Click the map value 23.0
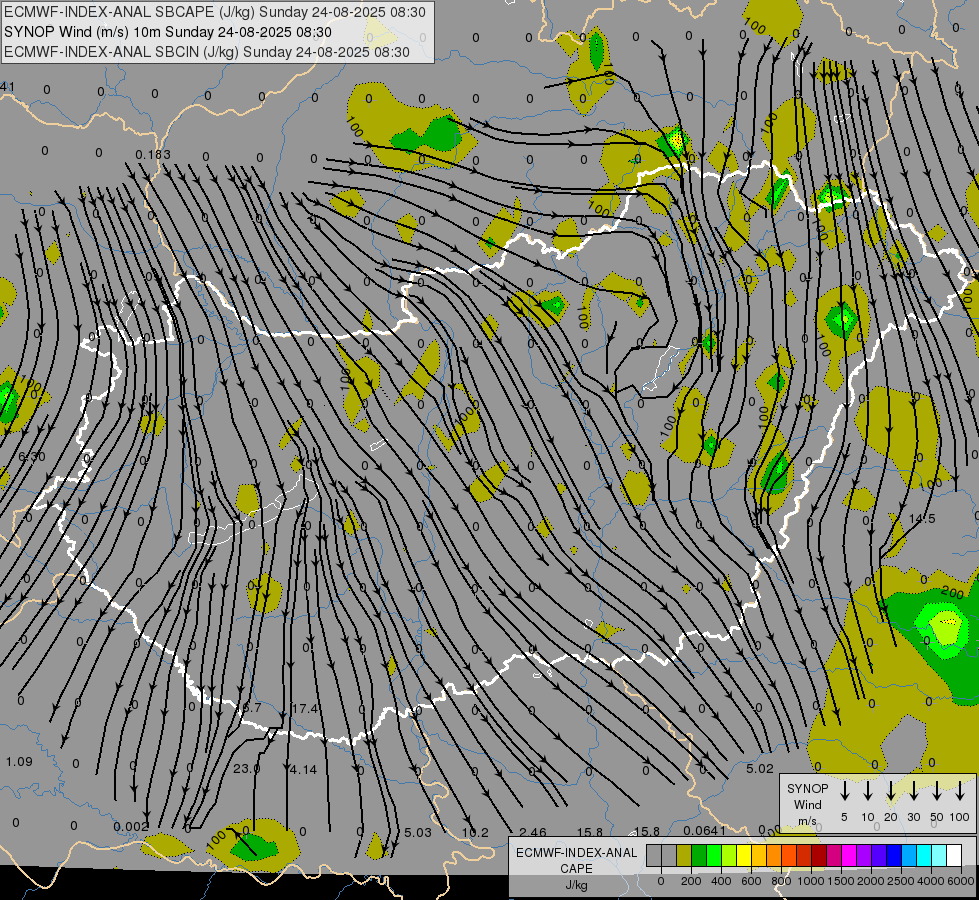The width and height of the screenshot is (979, 900). tap(246, 768)
